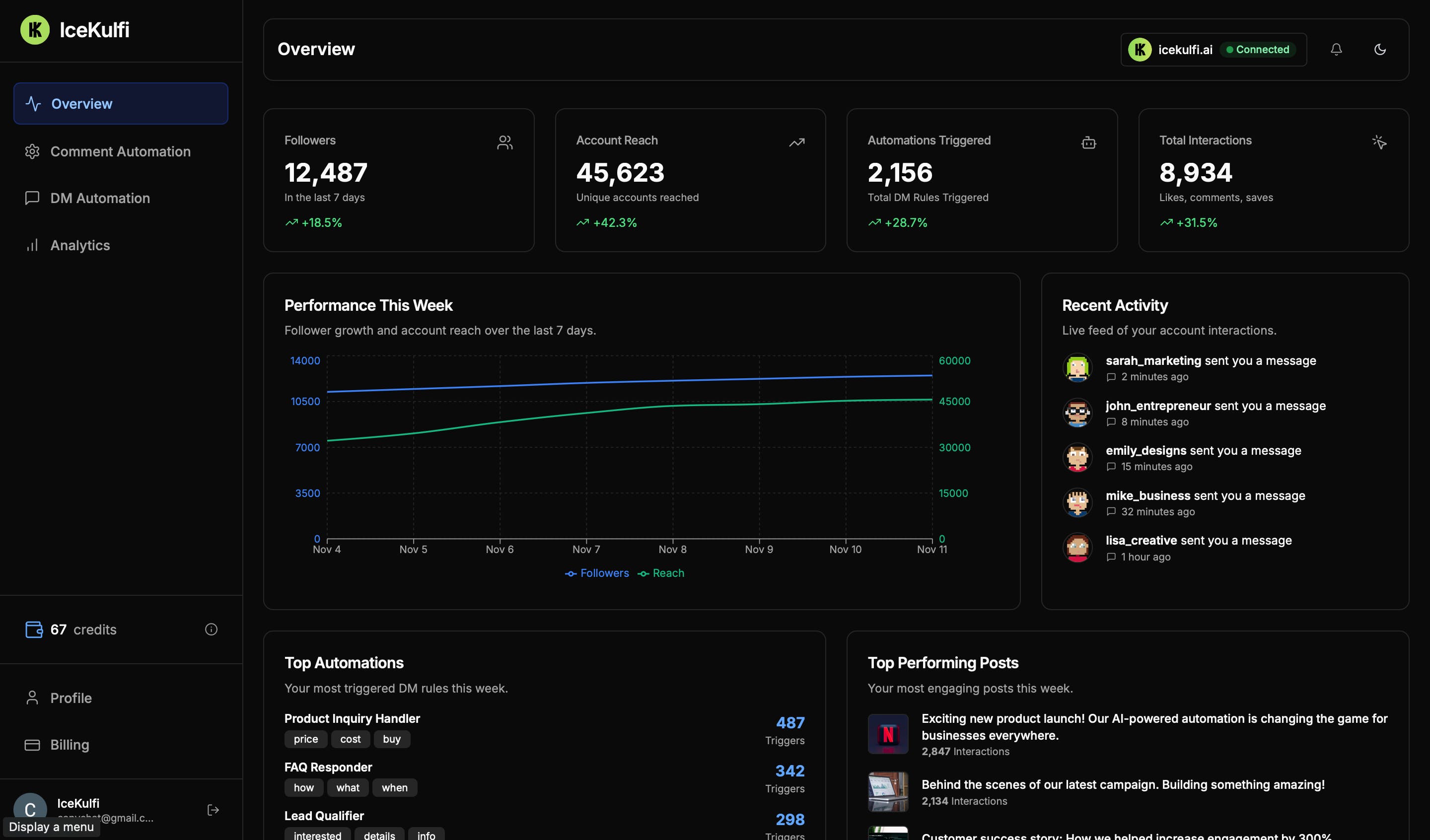Click the logout icon beside IceKulfi account

[213, 810]
